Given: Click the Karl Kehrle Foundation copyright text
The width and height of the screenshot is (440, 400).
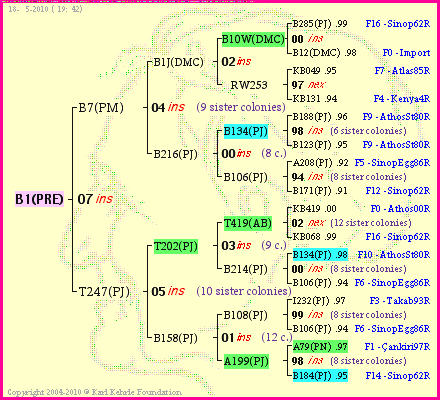Looking at the screenshot, I should click(x=95, y=392).
